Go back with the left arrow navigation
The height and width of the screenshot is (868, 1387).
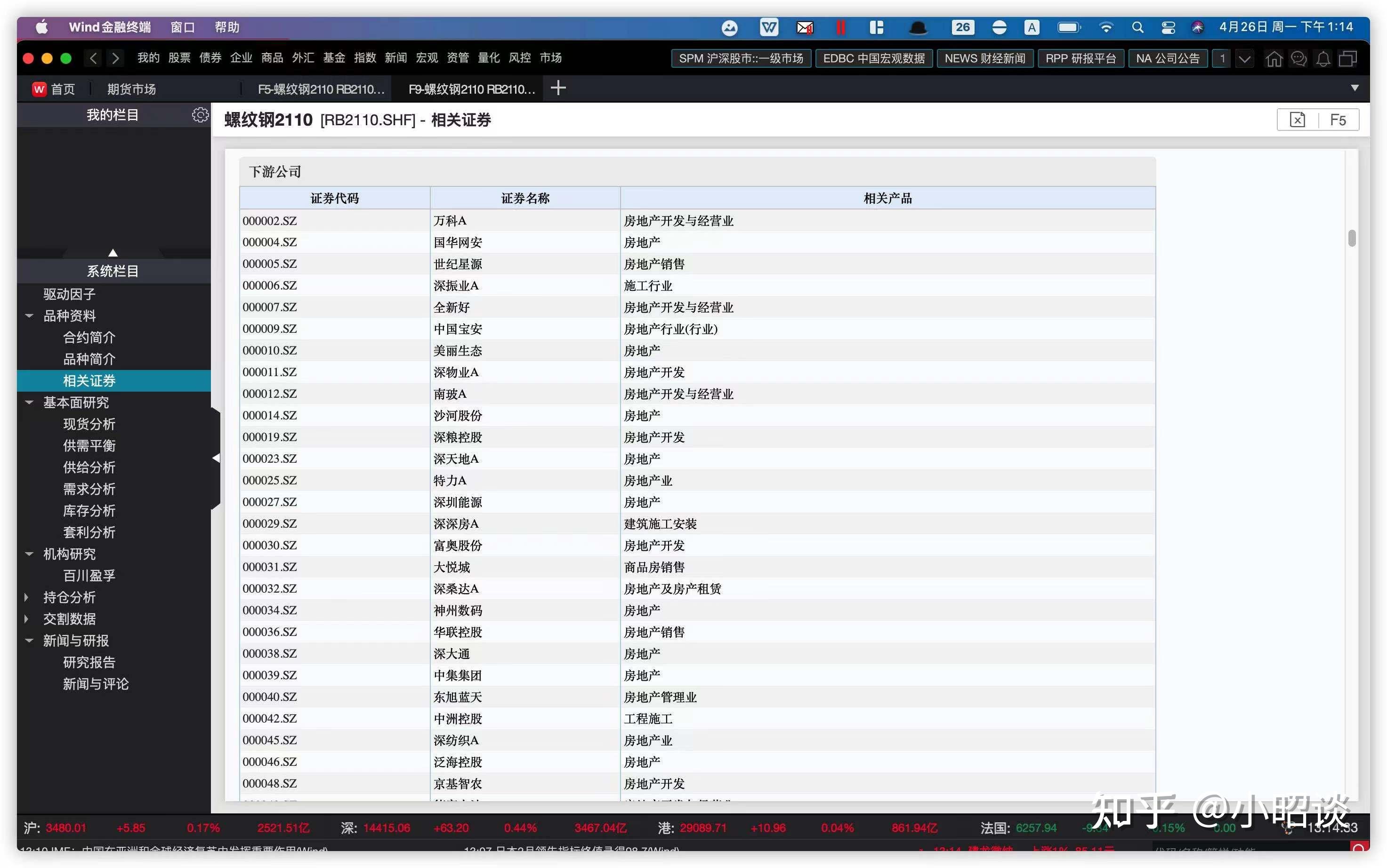click(x=94, y=58)
